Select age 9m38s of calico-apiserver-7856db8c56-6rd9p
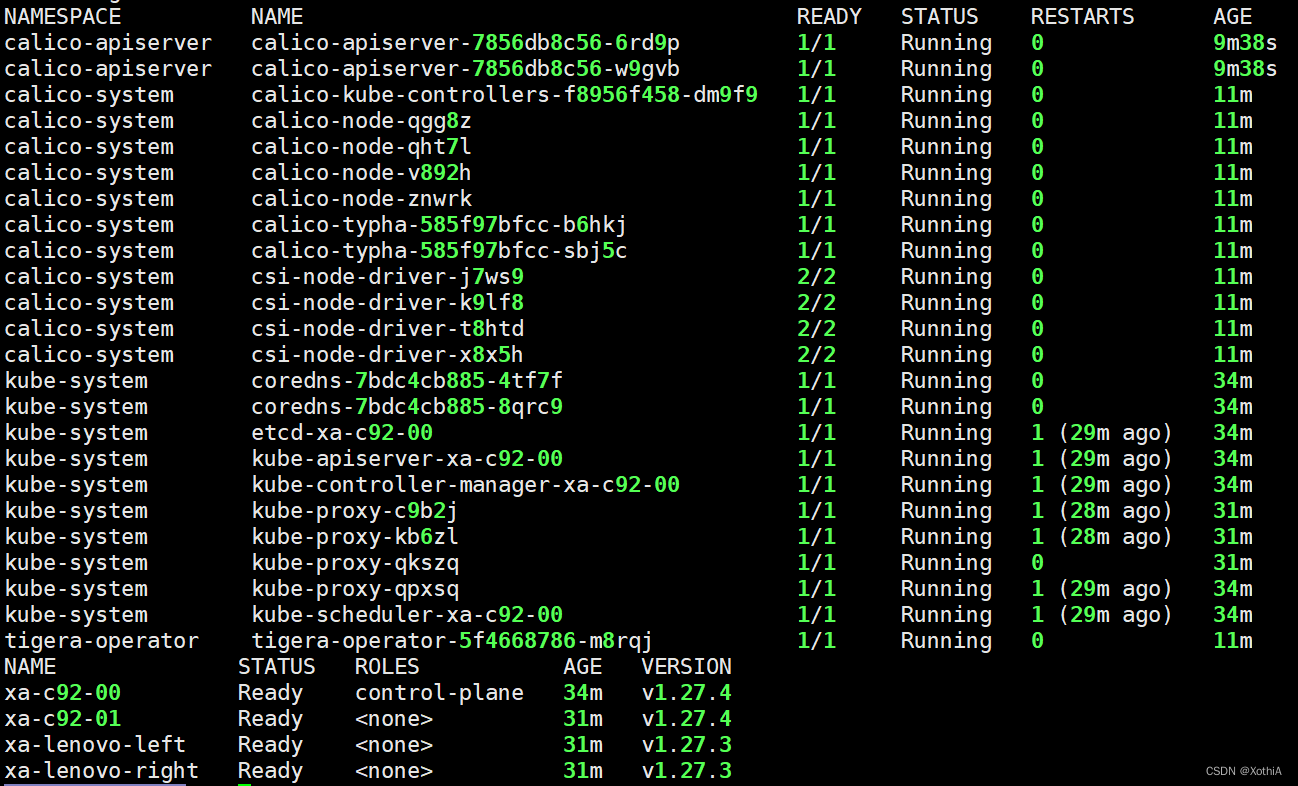The image size is (1298, 786). (x=1245, y=43)
